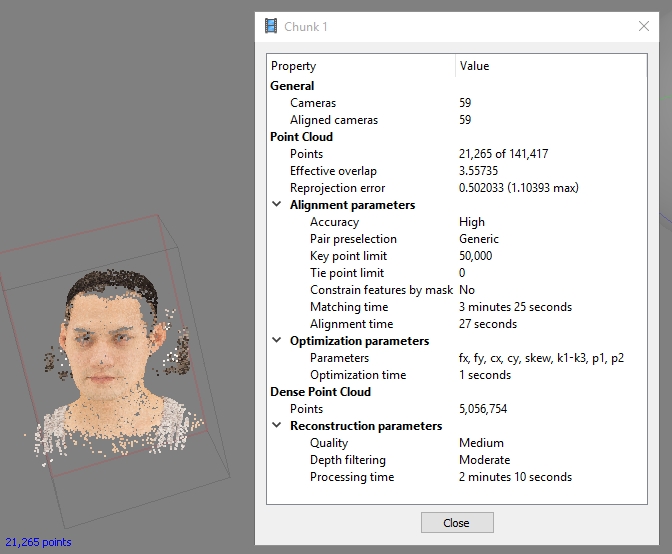The height and width of the screenshot is (554, 672).
Task: Select the Depth filtering row
Action: click(x=347, y=460)
